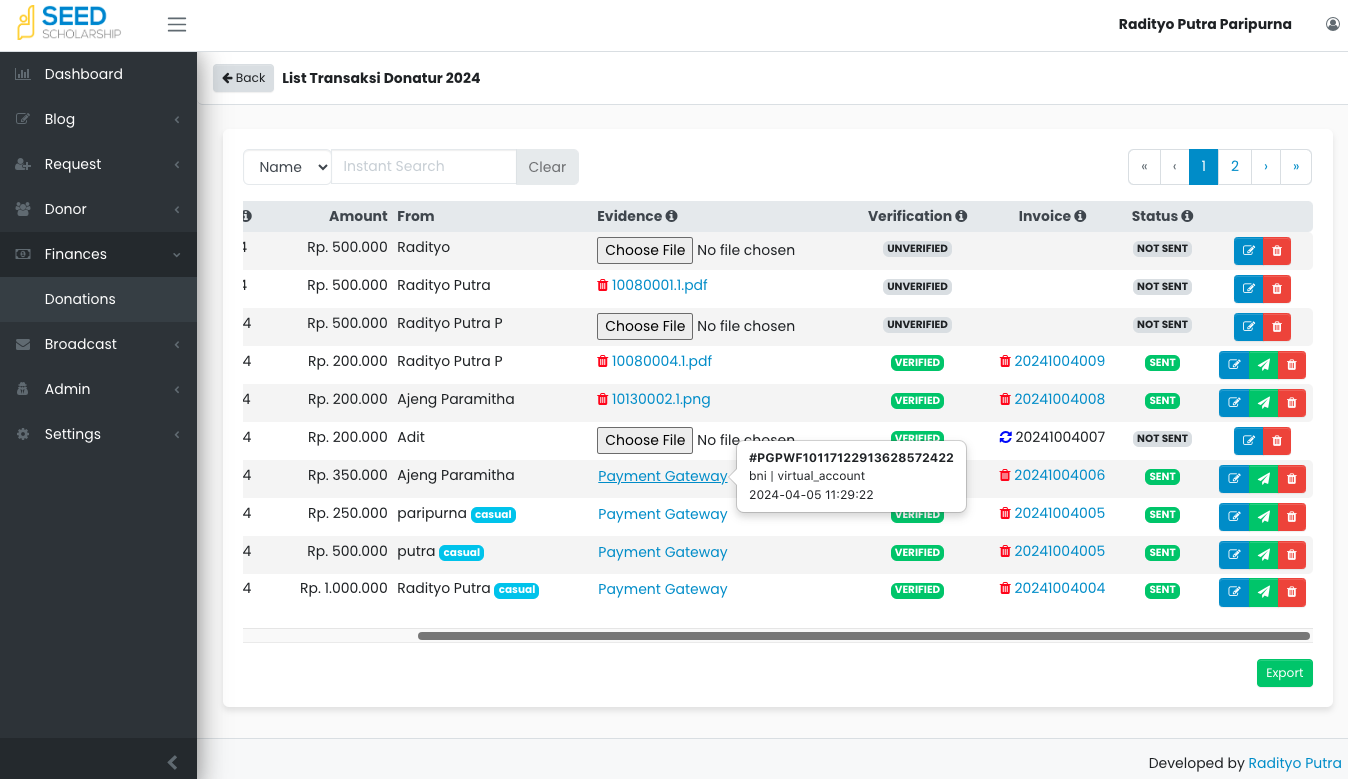Jump to first page with « button
The width and height of the screenshot is (1348, 779).
[x=1144, y=167]
